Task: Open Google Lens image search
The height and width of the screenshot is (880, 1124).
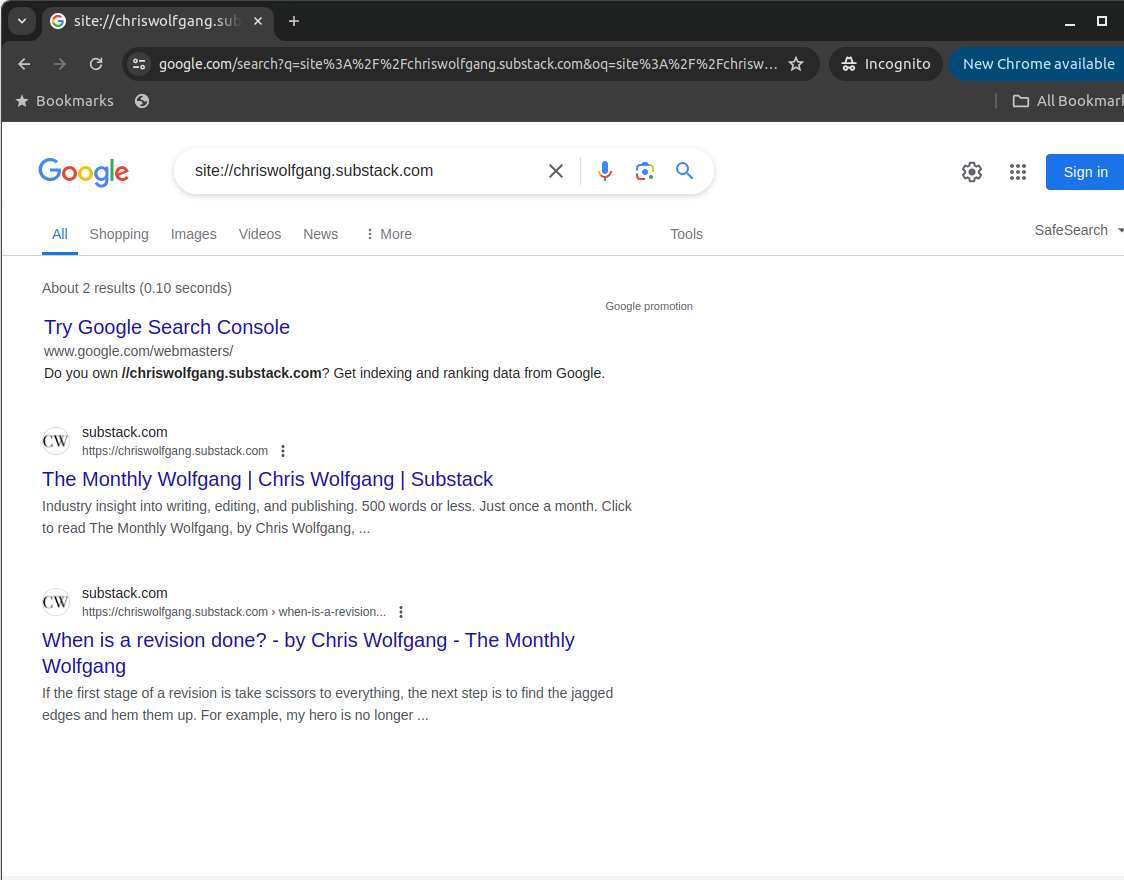Action: coord(644,171)
